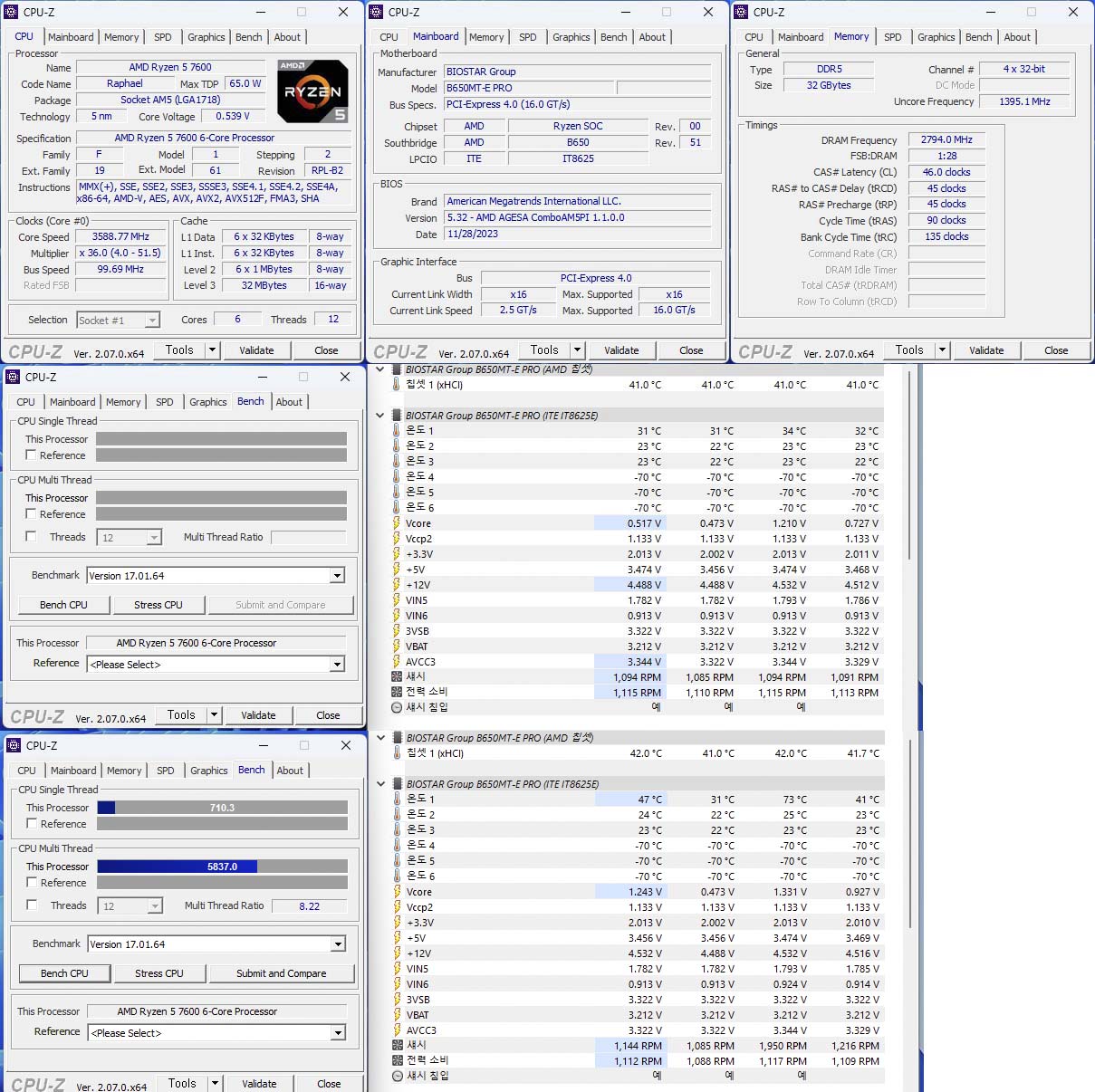
Task: Click CPU-Z title icon of the unscored Bench window
Action: 14,377
